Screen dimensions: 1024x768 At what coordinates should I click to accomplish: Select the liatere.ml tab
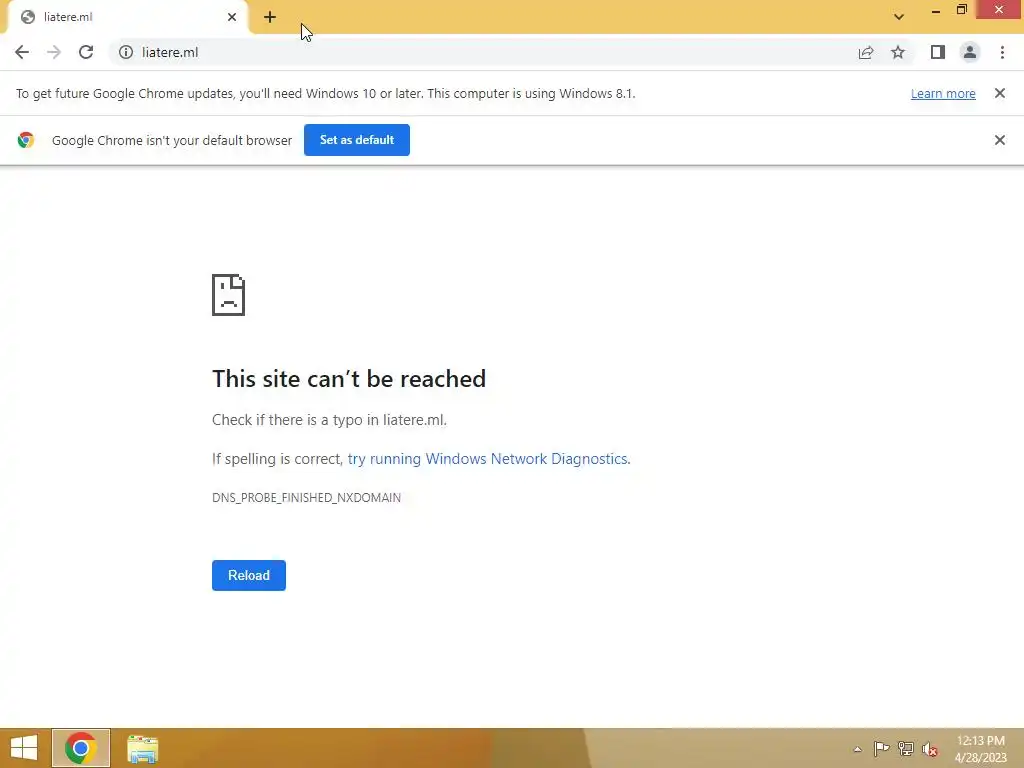point(124,17)
